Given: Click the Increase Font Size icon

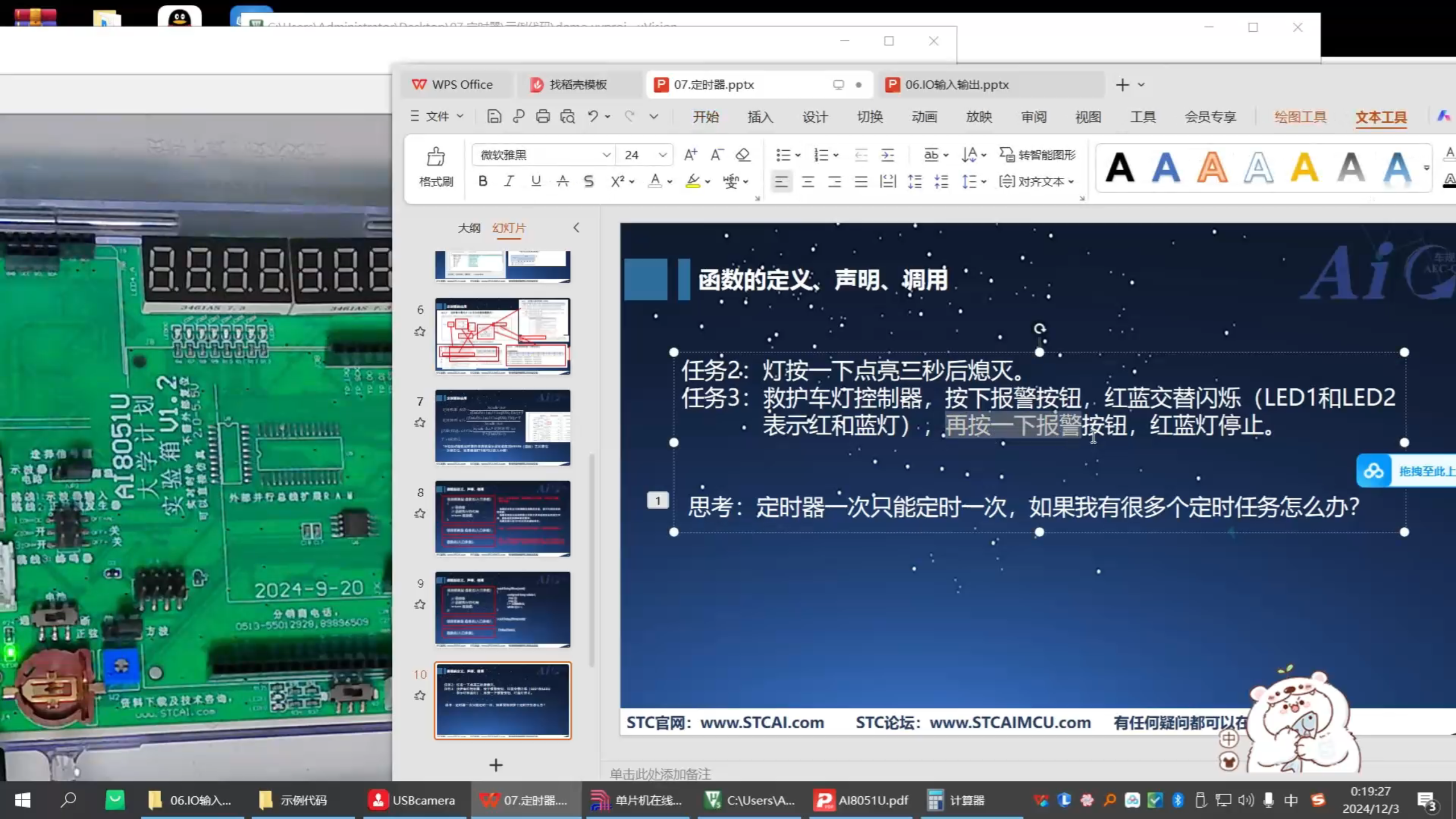Looking at the screenshot, I should pyautogui.click(x=690, y=154).
